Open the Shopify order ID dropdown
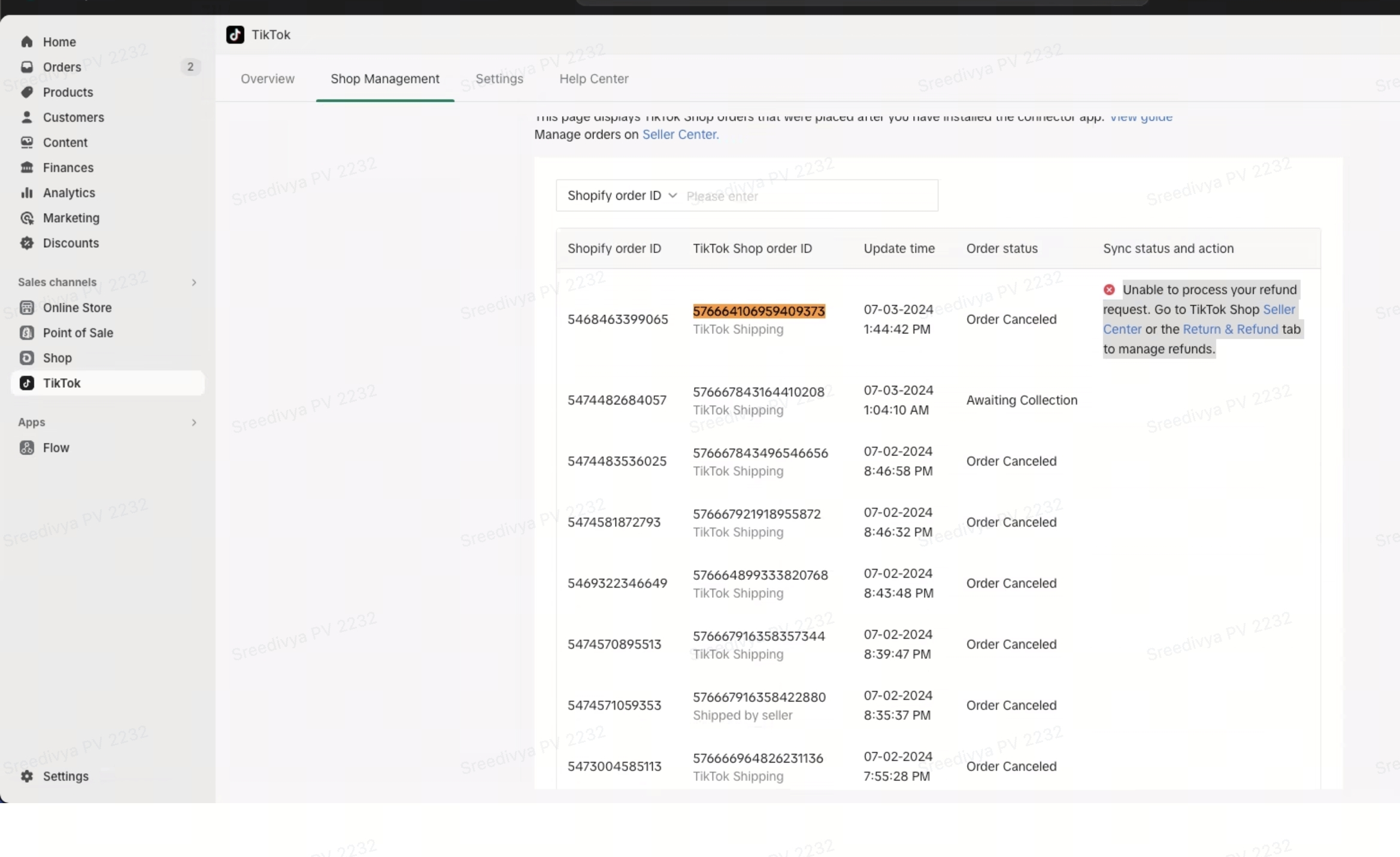Image resolution: width=1400 pixels, height=857 pixels. click(622, 196)
